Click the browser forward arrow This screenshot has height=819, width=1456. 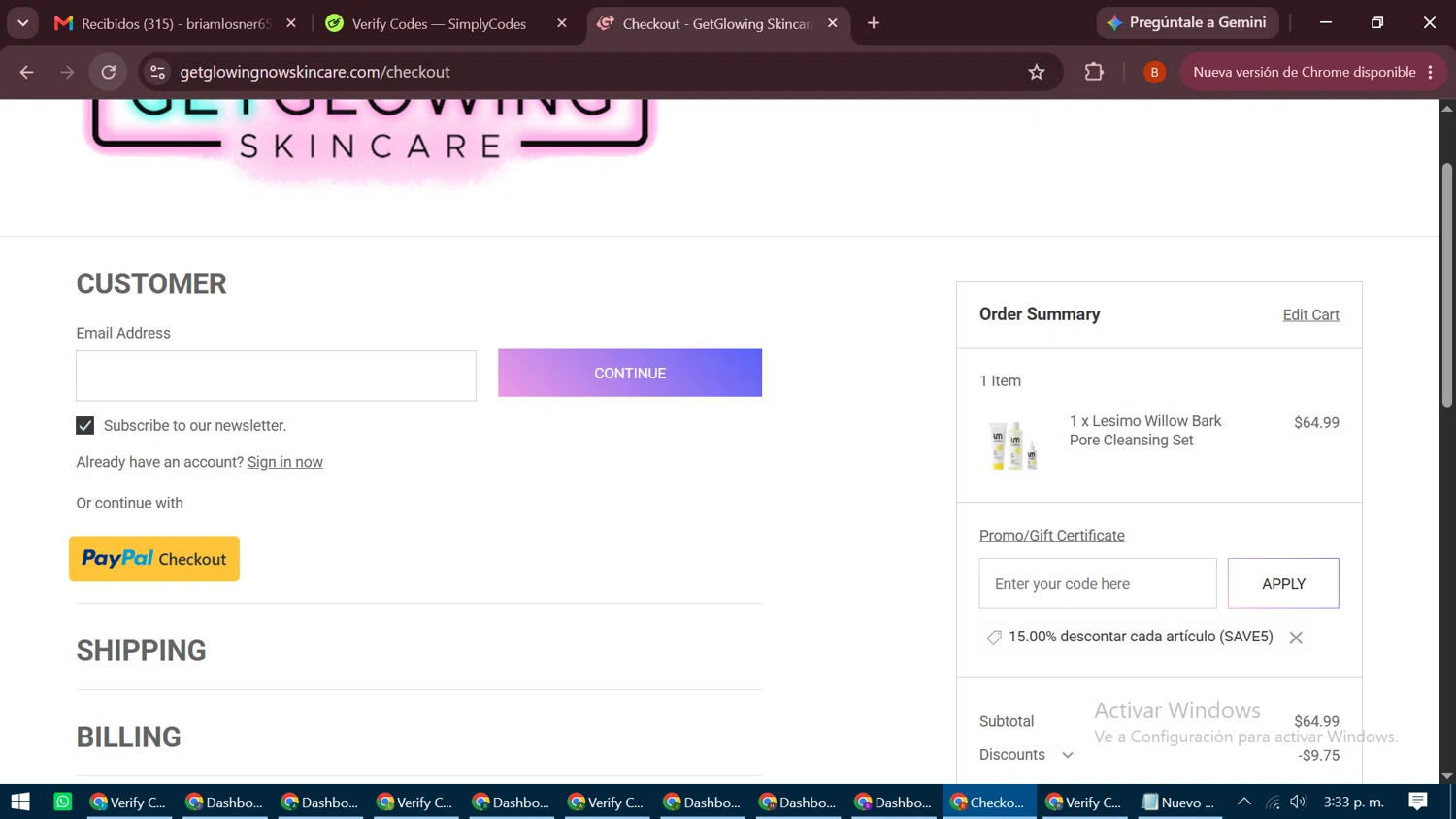pos(67,72)
